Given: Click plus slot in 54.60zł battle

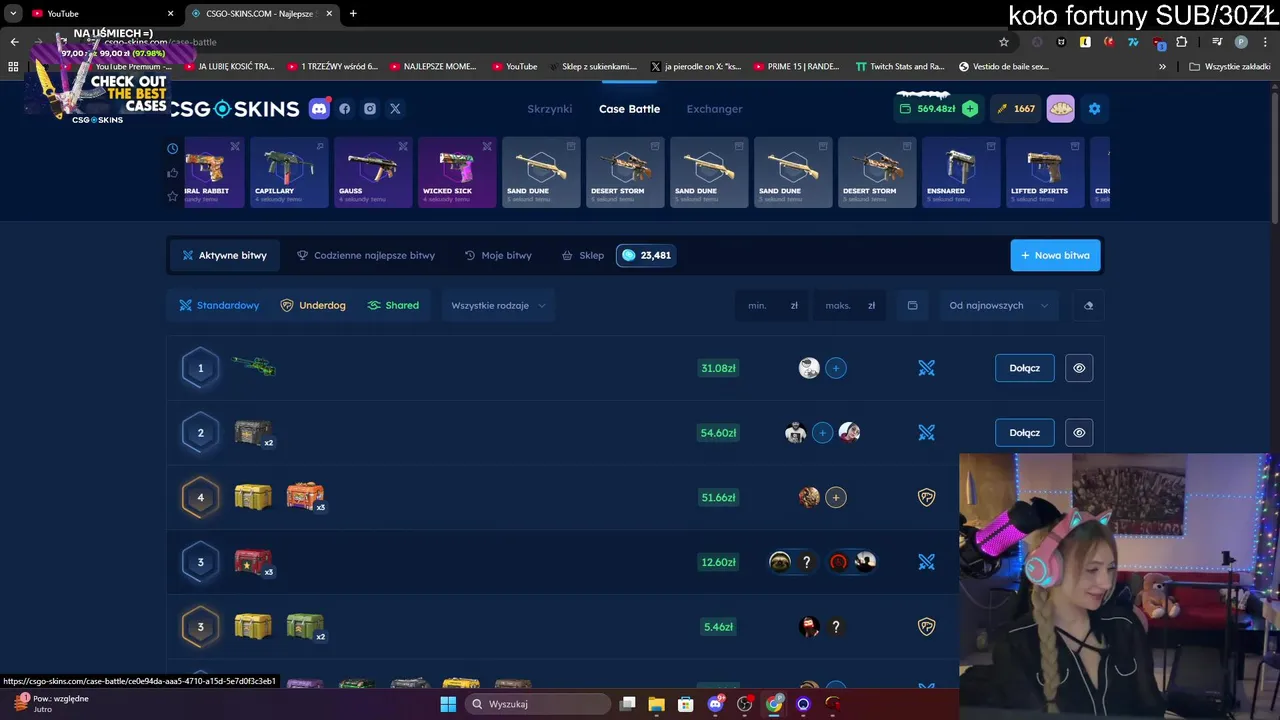Looking at the screenshot, I should (822, 433).
